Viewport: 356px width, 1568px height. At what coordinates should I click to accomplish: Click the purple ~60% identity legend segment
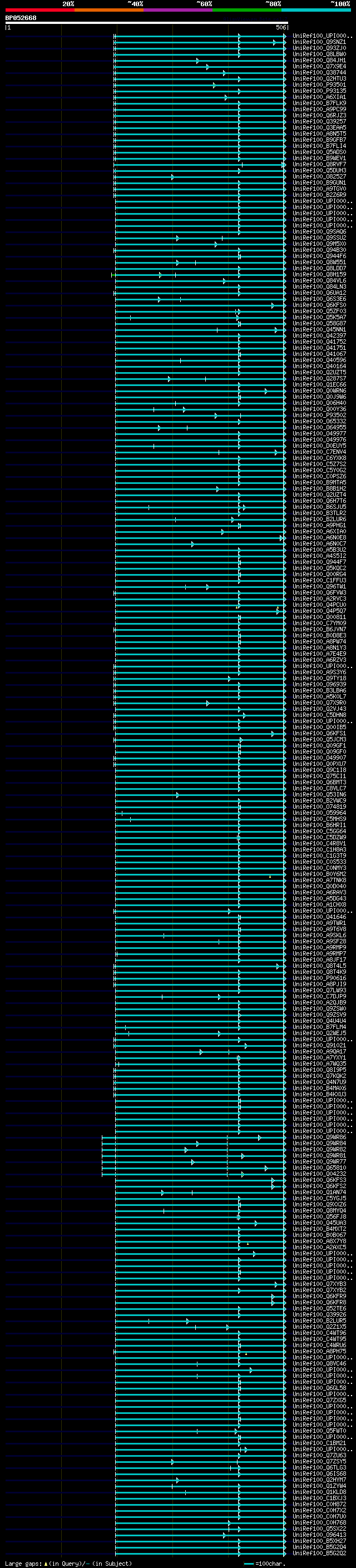179,10
